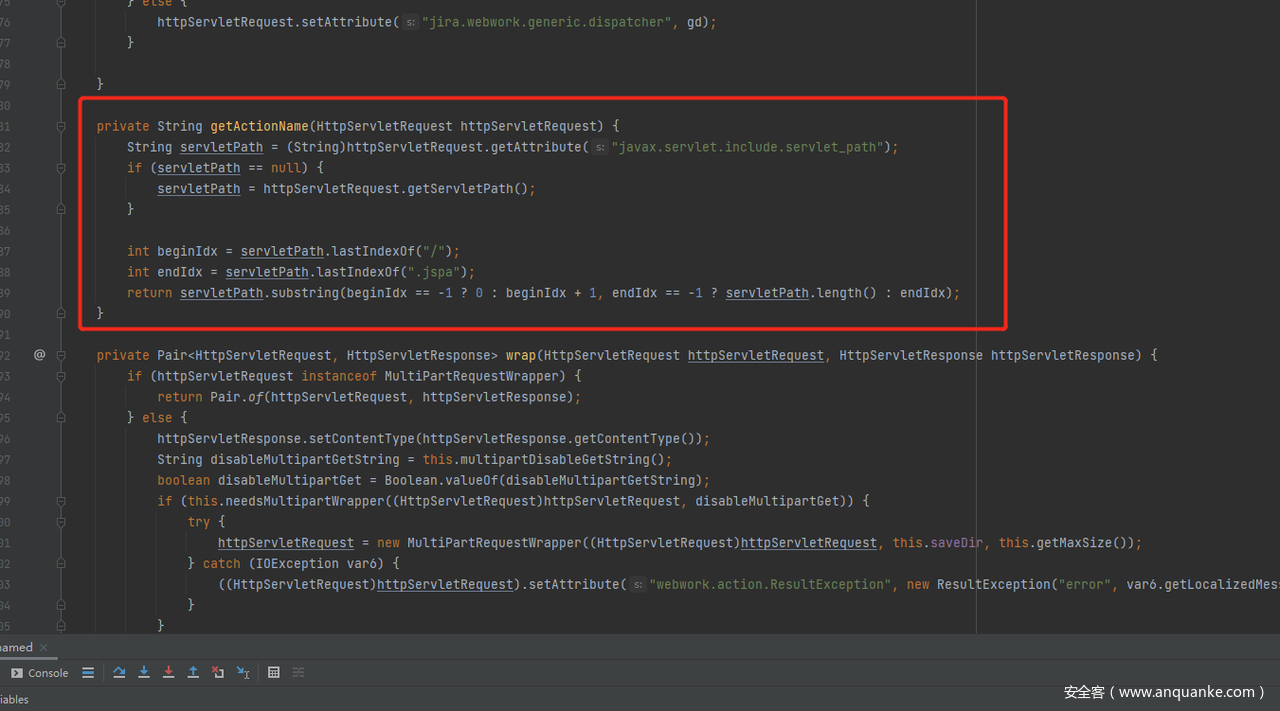Switch to the Console tab
Image resolution: width=1280 pixels, height=711 pixels.
tap(40, 673)
